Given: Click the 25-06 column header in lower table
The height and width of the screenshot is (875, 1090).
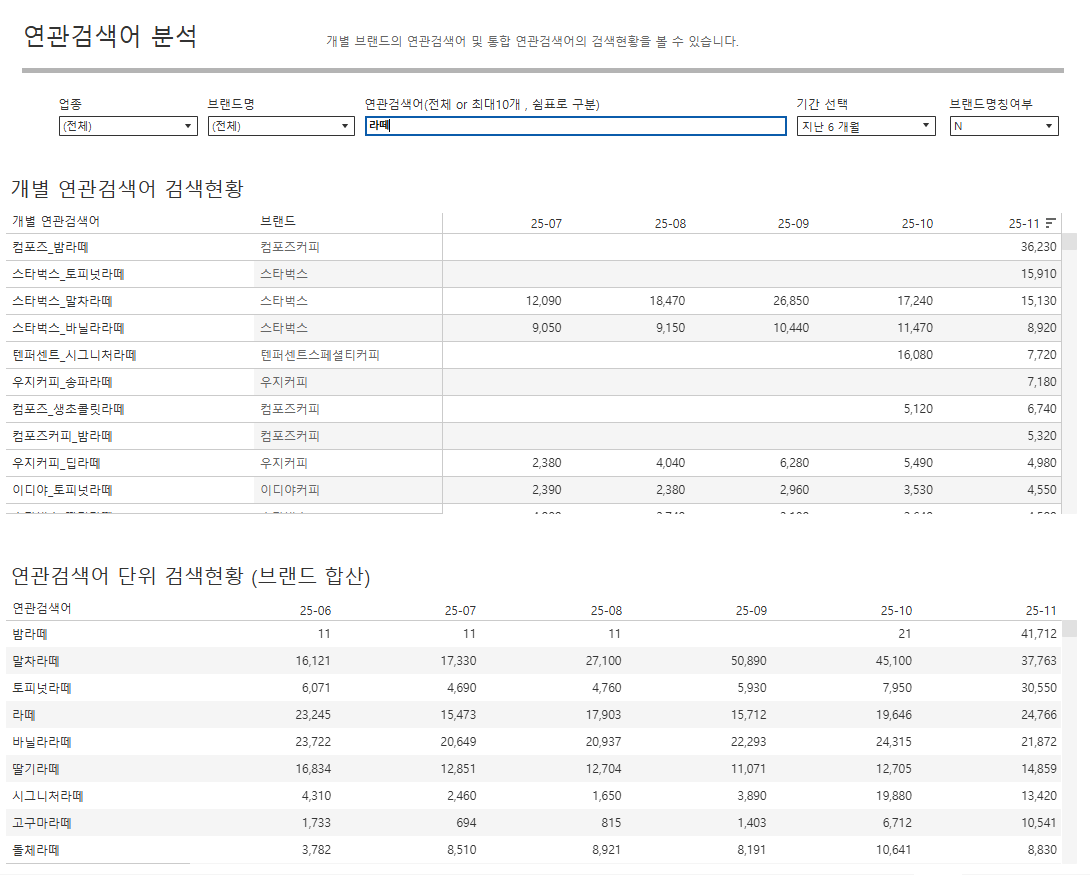Looking at the screenshot, I should click(x=315, y=609).
